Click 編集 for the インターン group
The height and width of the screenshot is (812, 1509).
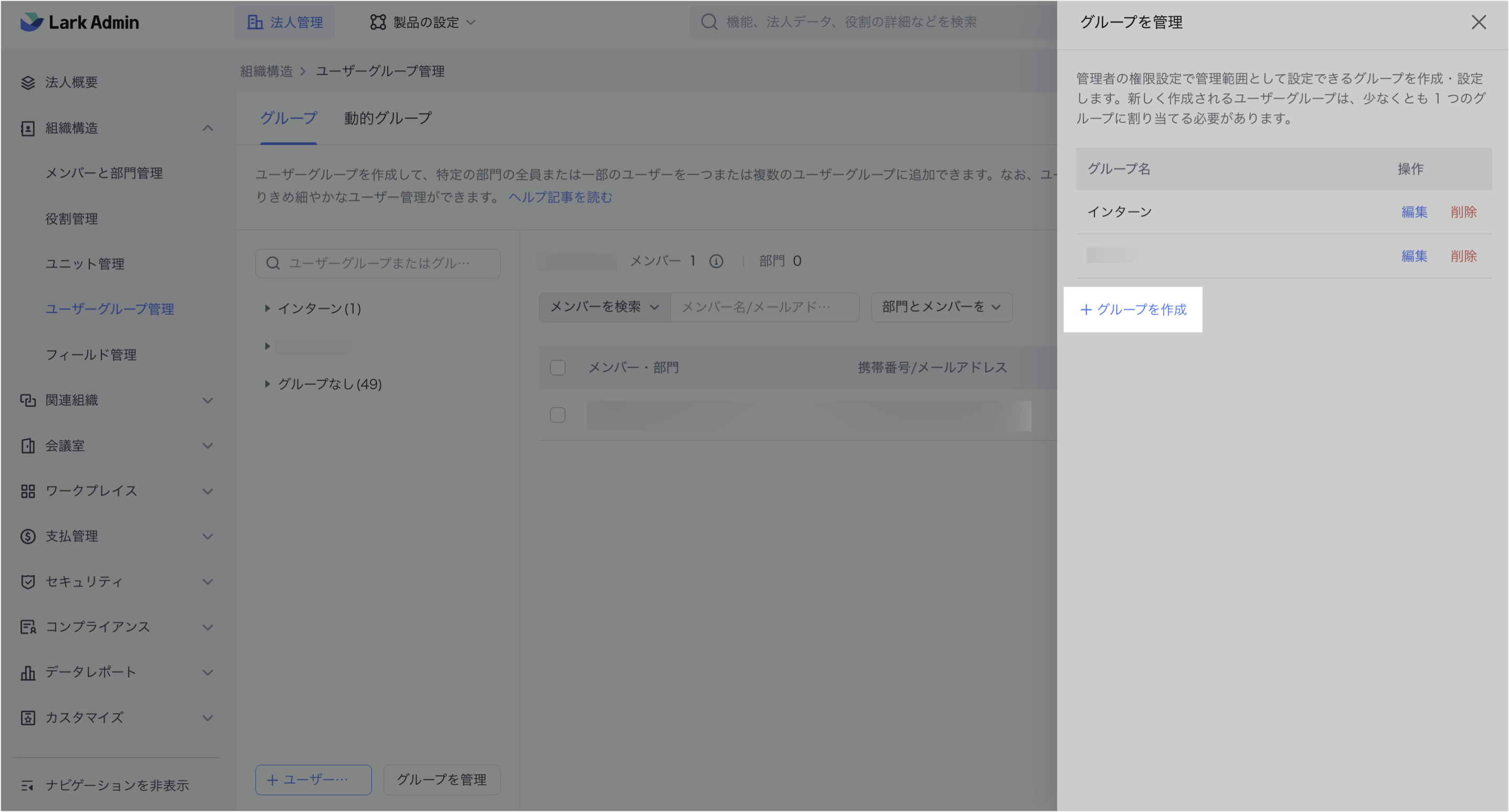tap(1414, 212)
